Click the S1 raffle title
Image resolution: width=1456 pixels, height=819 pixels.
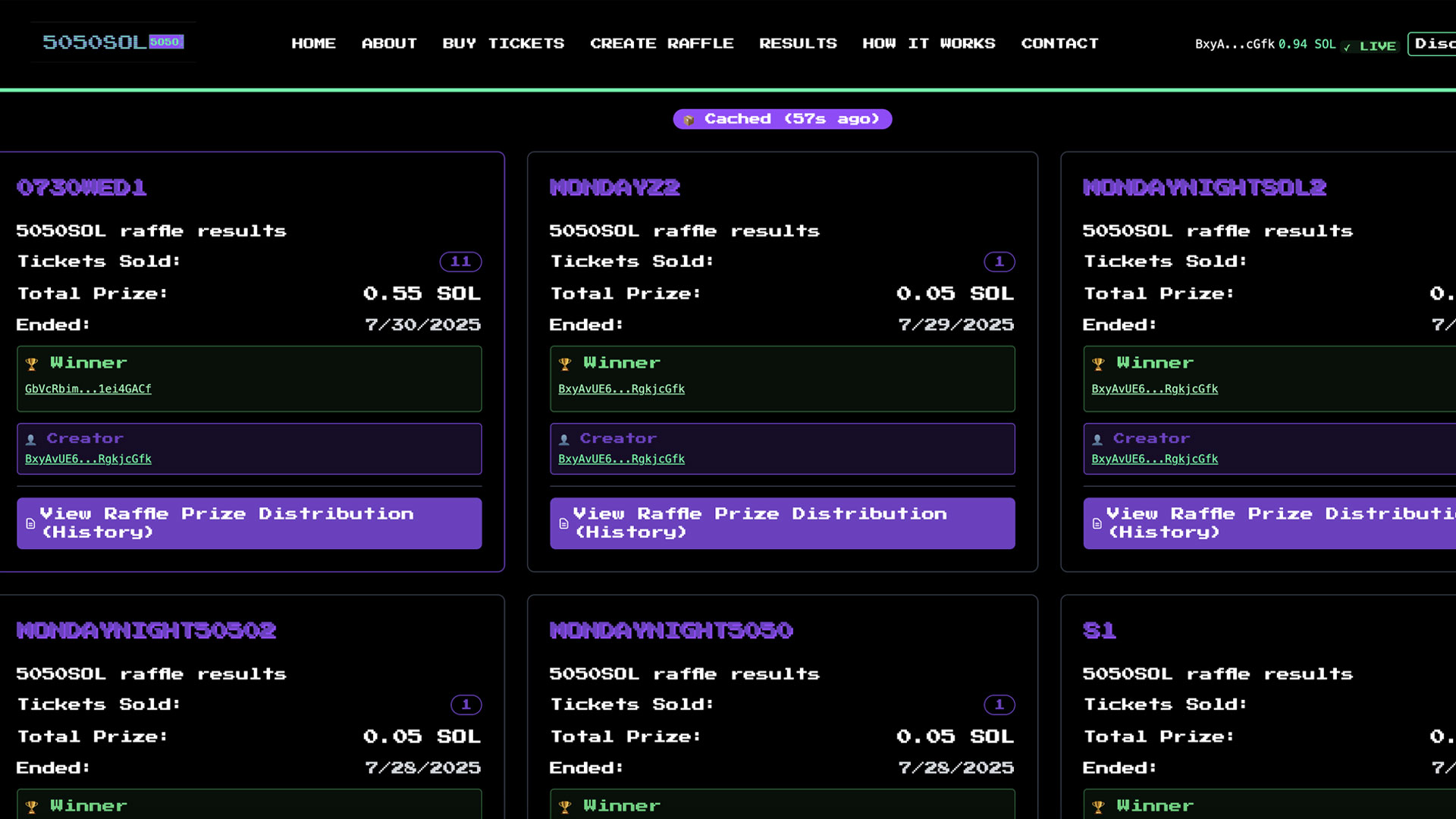(1099, 630)
